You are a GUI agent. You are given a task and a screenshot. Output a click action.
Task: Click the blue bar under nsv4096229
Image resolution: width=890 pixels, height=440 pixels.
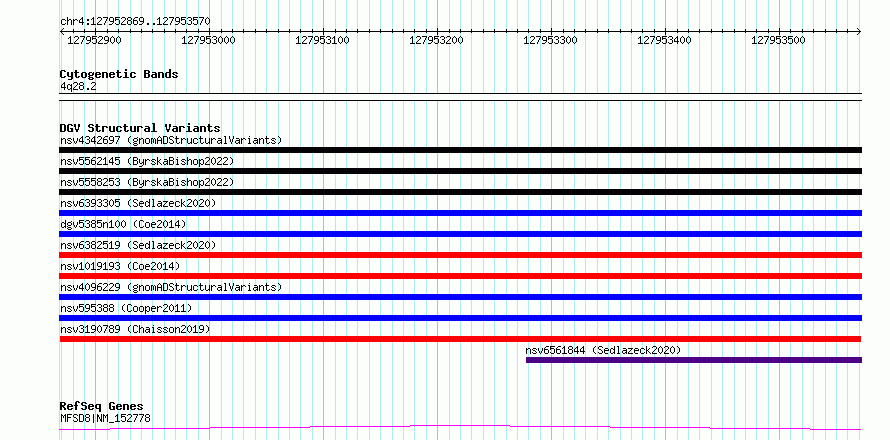[x=461, y=297]
